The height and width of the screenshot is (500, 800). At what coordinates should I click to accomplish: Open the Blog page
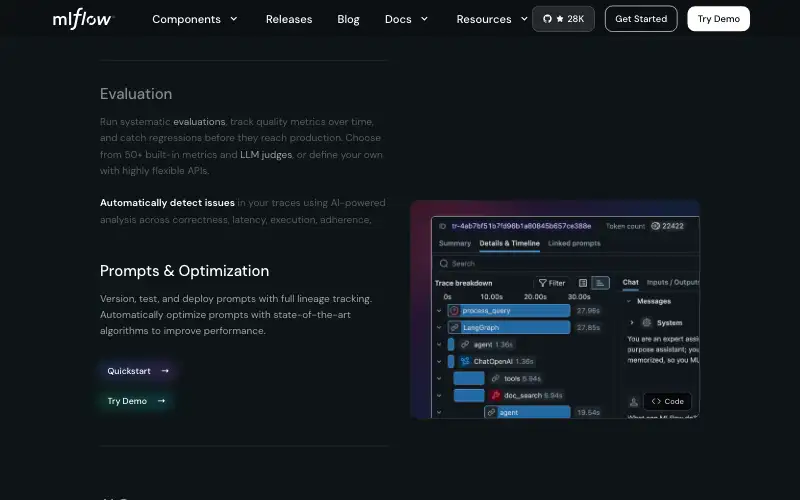tap(348, 19)
